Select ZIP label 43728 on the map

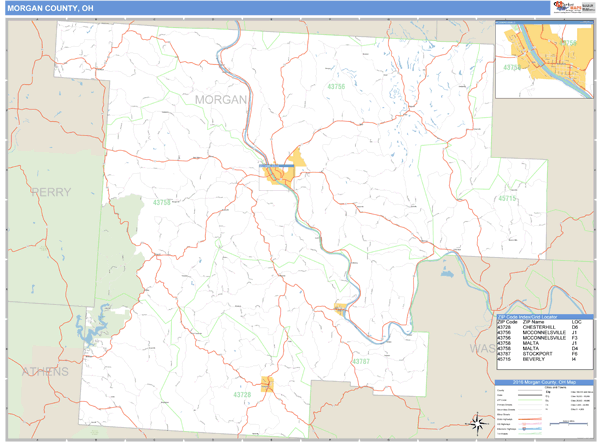(241, 395)
